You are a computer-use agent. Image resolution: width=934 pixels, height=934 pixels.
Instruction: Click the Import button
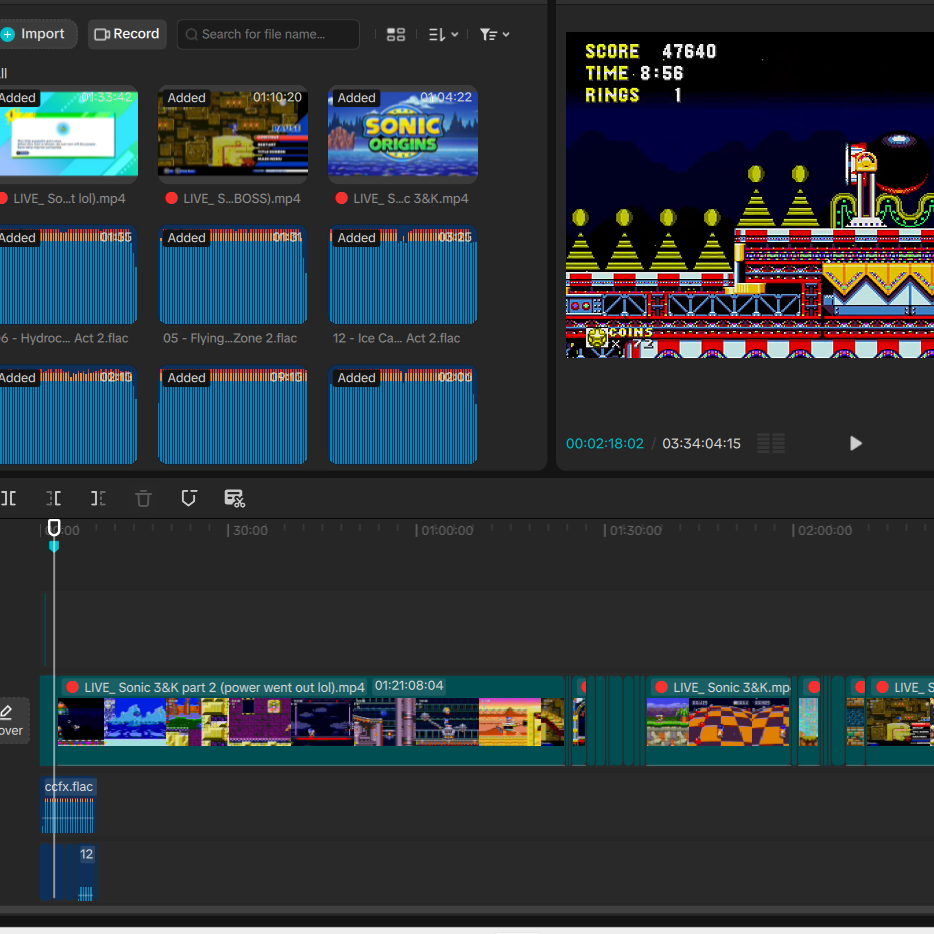click(38, 34)
